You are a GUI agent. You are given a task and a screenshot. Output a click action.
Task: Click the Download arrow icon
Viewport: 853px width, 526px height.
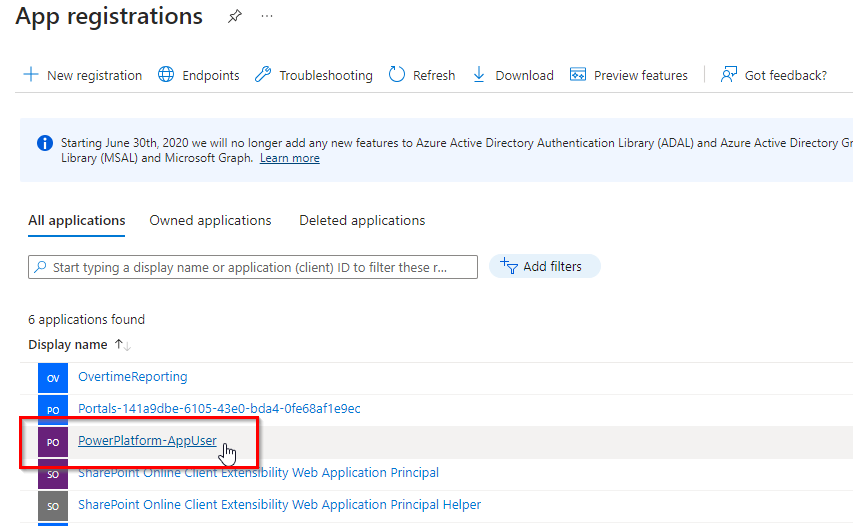[x=479, y=75]
